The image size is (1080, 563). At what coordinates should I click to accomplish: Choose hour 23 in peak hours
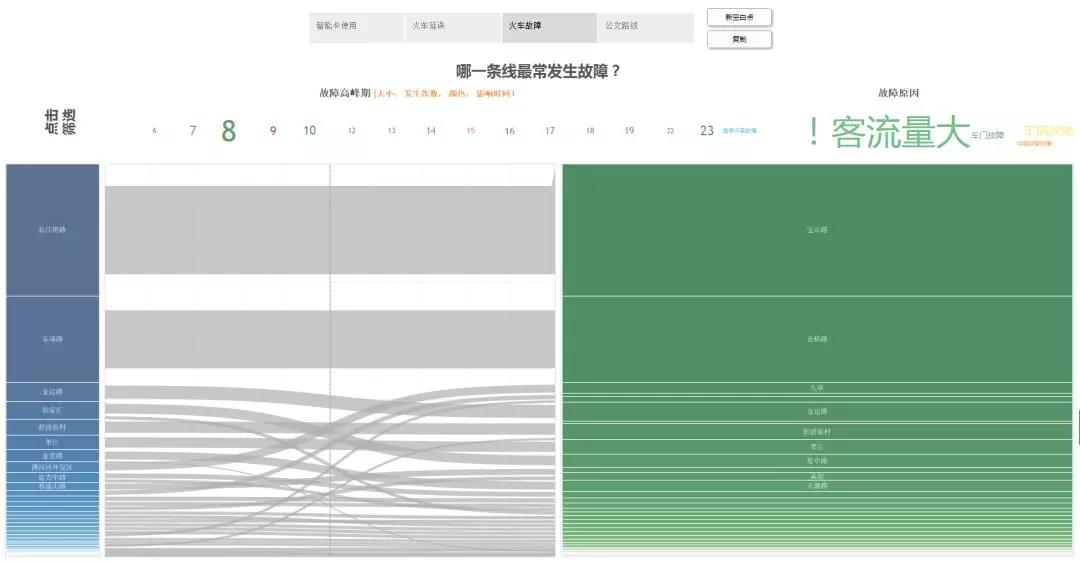click(707, 131)
